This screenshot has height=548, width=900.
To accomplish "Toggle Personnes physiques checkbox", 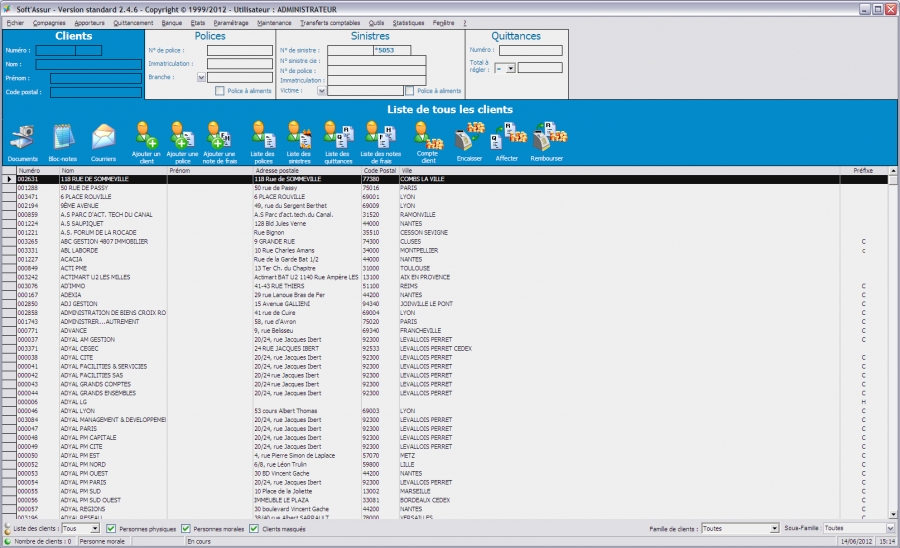I will (x=111, y=528).
